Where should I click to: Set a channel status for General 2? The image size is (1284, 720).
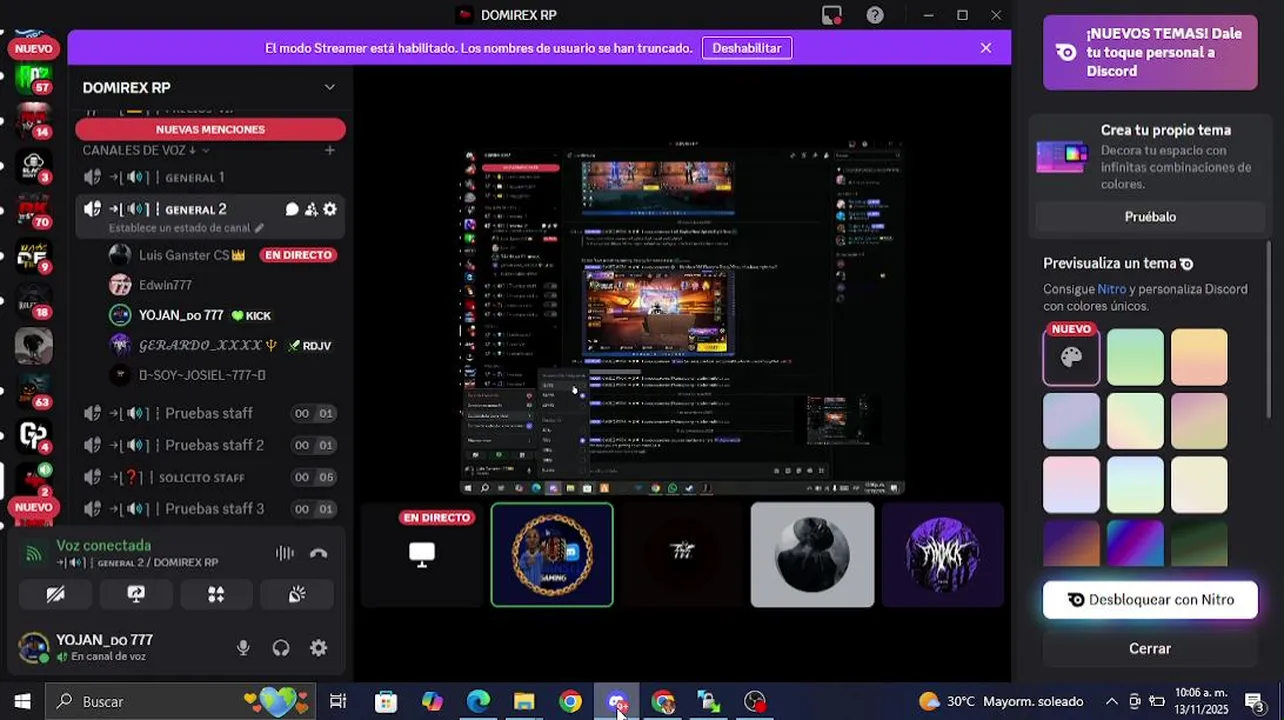coord(186,228)
